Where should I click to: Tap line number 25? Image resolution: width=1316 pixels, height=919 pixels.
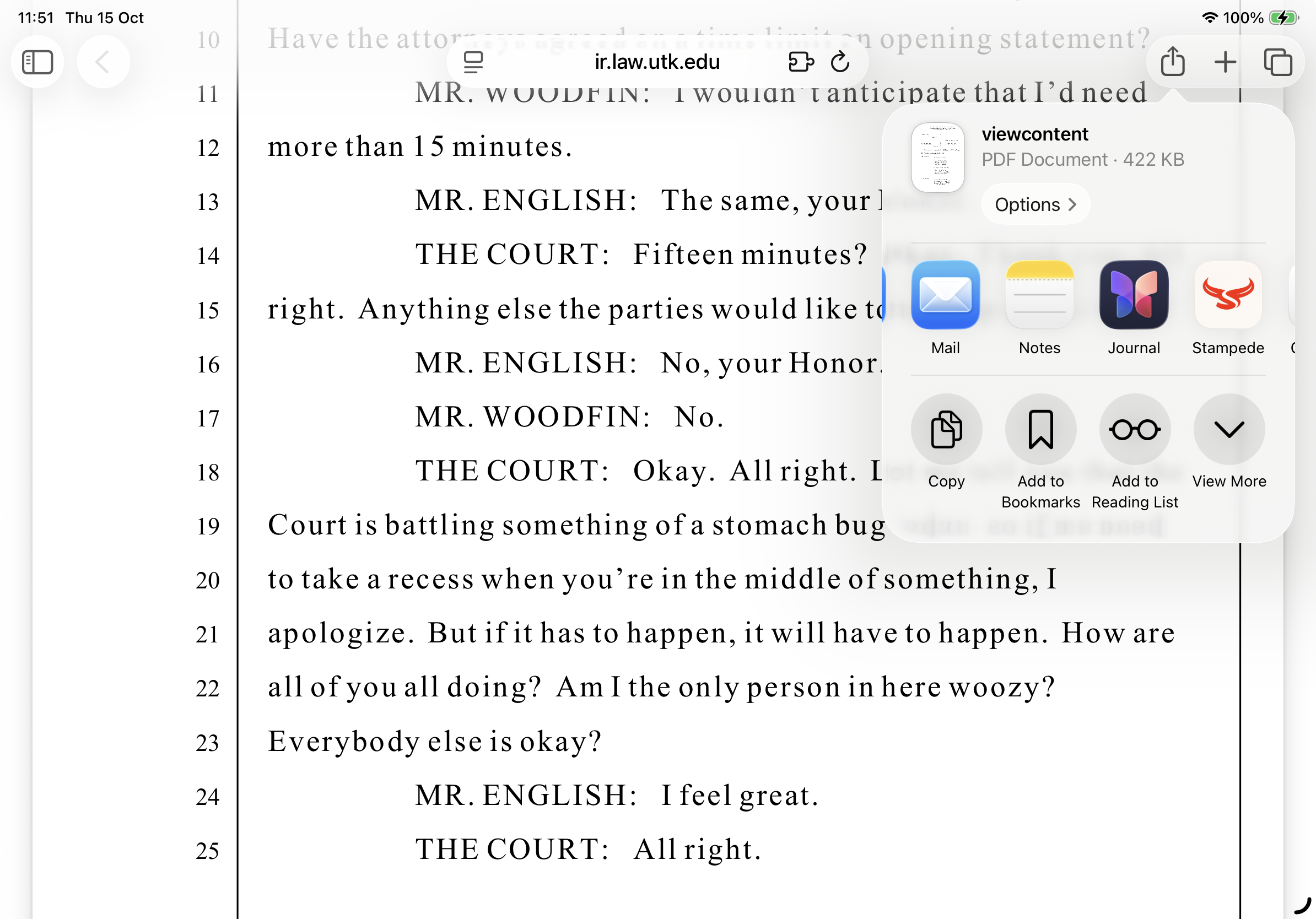pos(208,851)
